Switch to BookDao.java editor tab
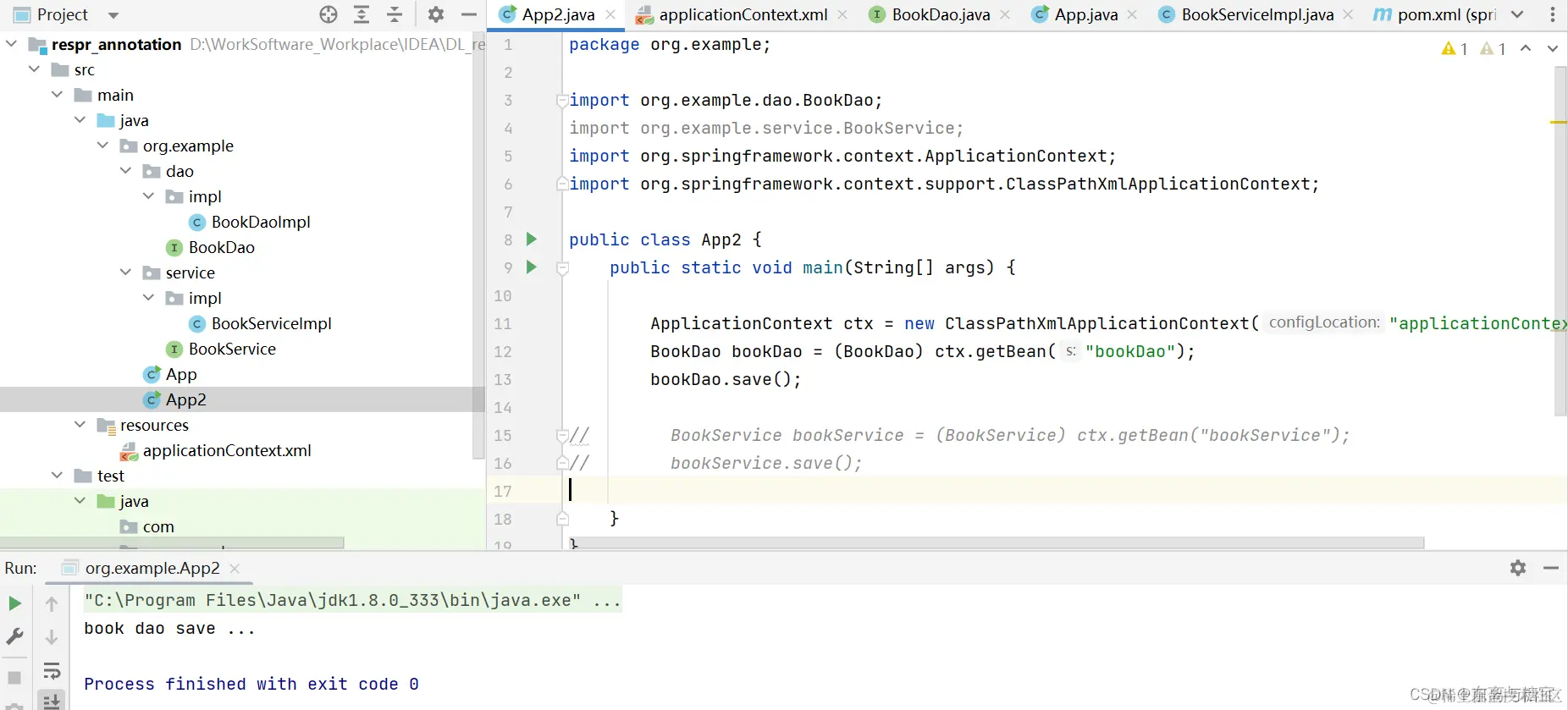1568x710 pixels. click(940, 14)
